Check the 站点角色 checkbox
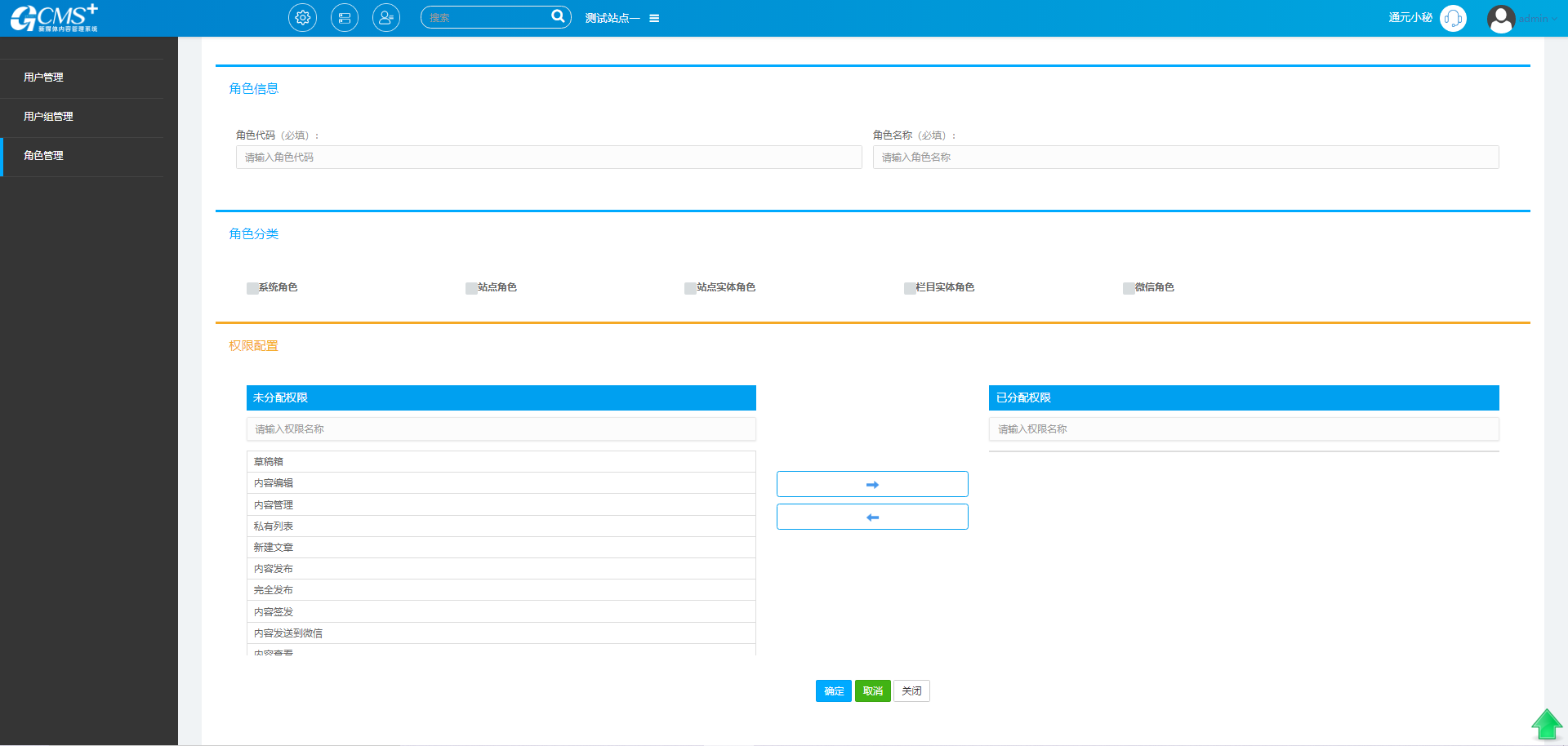 [x=471, y=288]
